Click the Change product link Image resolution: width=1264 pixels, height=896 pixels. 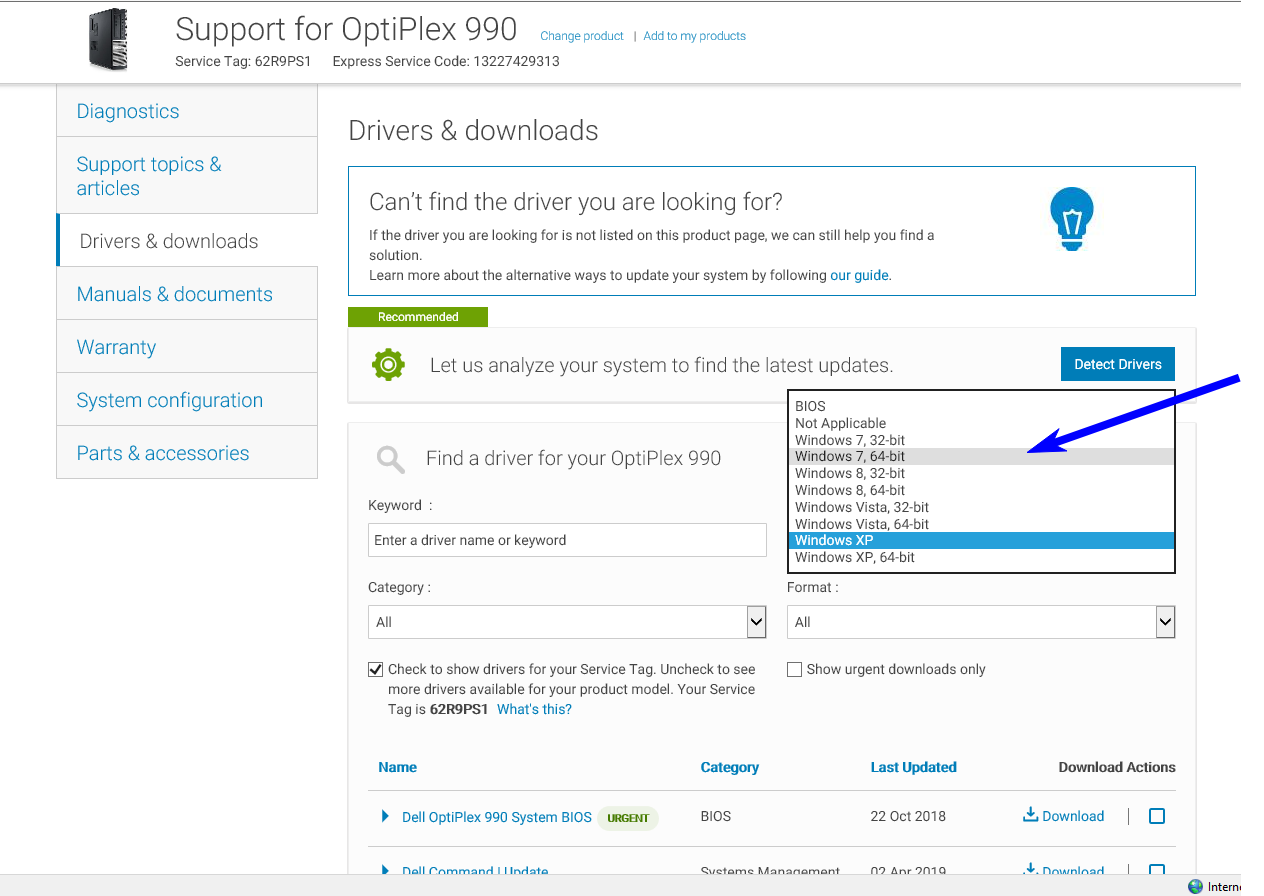[582, 36]
